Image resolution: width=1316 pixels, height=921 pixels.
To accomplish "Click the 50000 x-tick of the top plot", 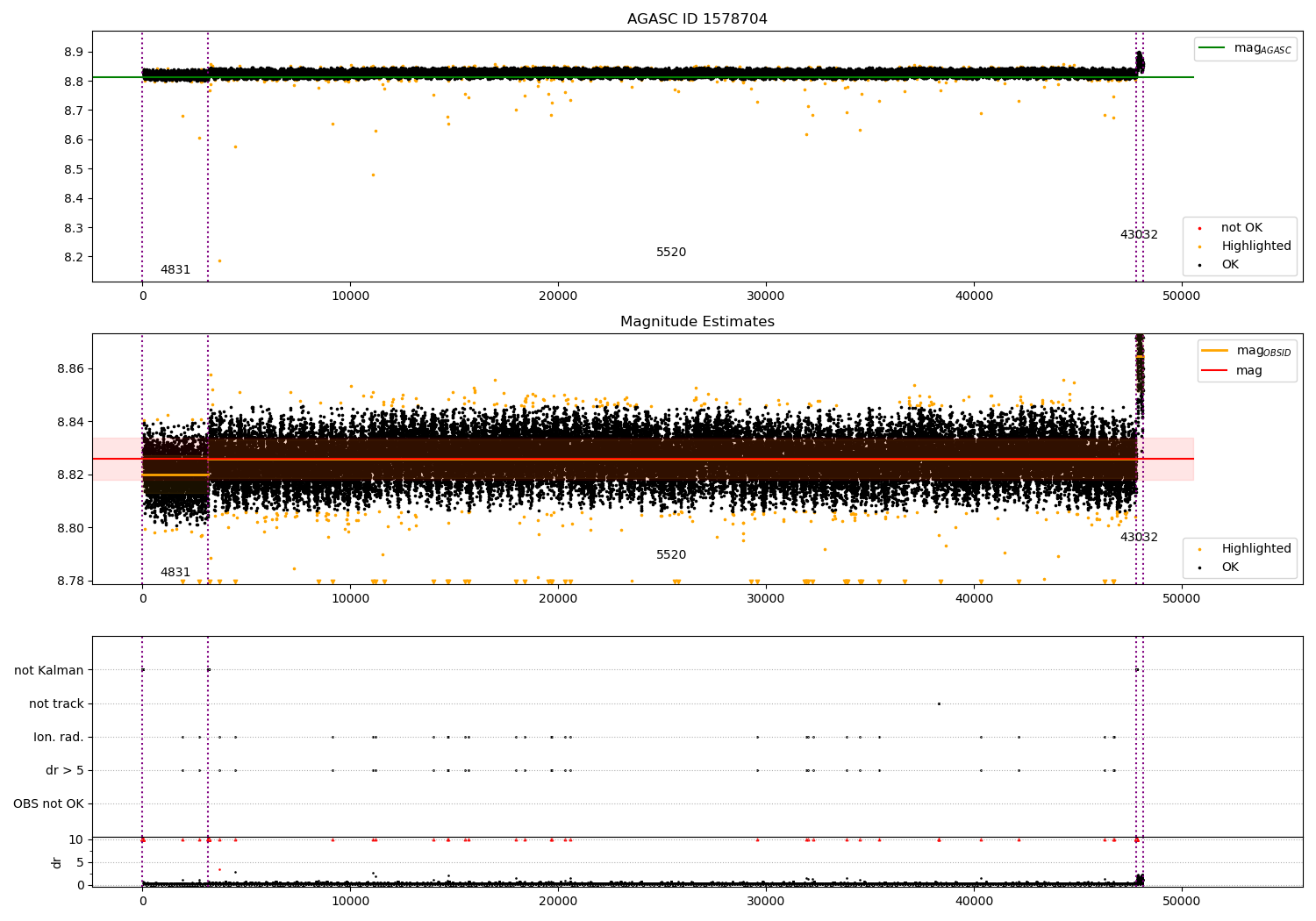I will (x=1182, y=296).
